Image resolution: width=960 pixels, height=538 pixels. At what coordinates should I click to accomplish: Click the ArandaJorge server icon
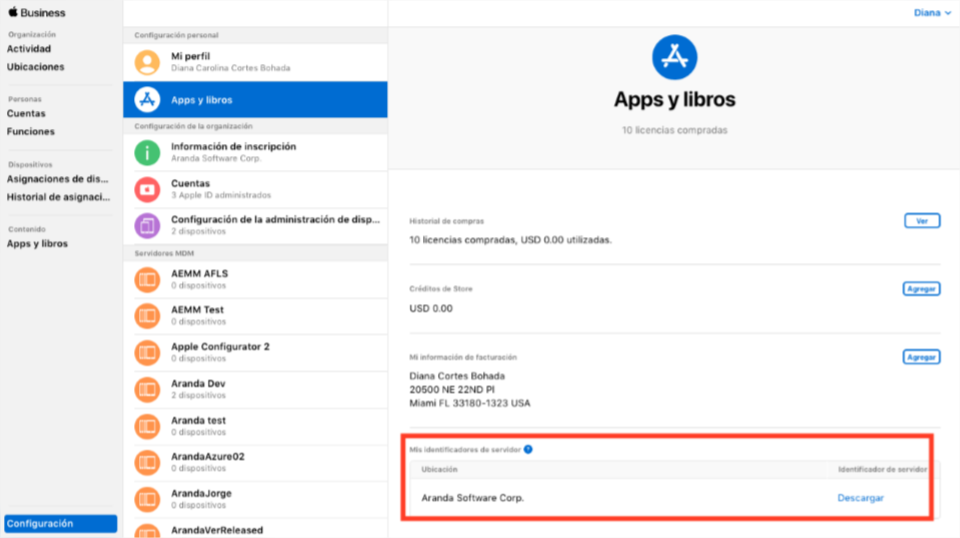click(x=147, y=499)
